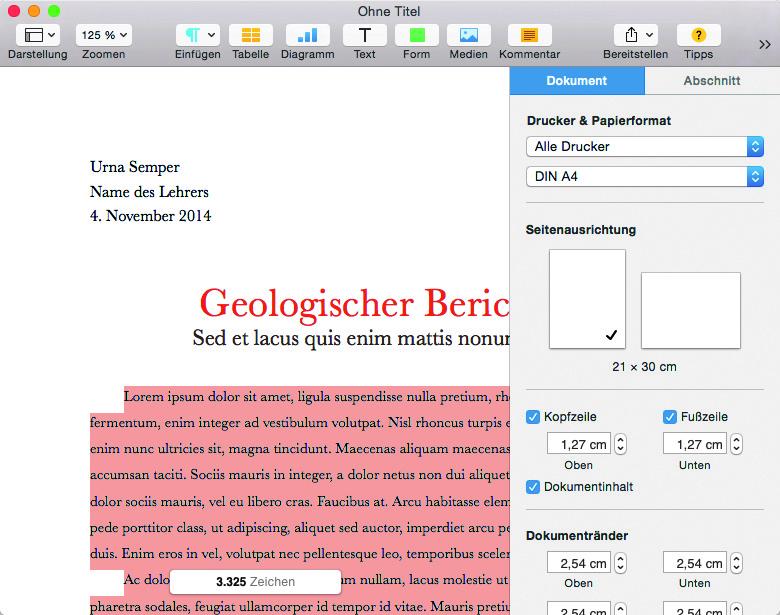Screen dimensions: 780x615
Task: Show more toolbar items via double-chevron
Action: [765, 45]
